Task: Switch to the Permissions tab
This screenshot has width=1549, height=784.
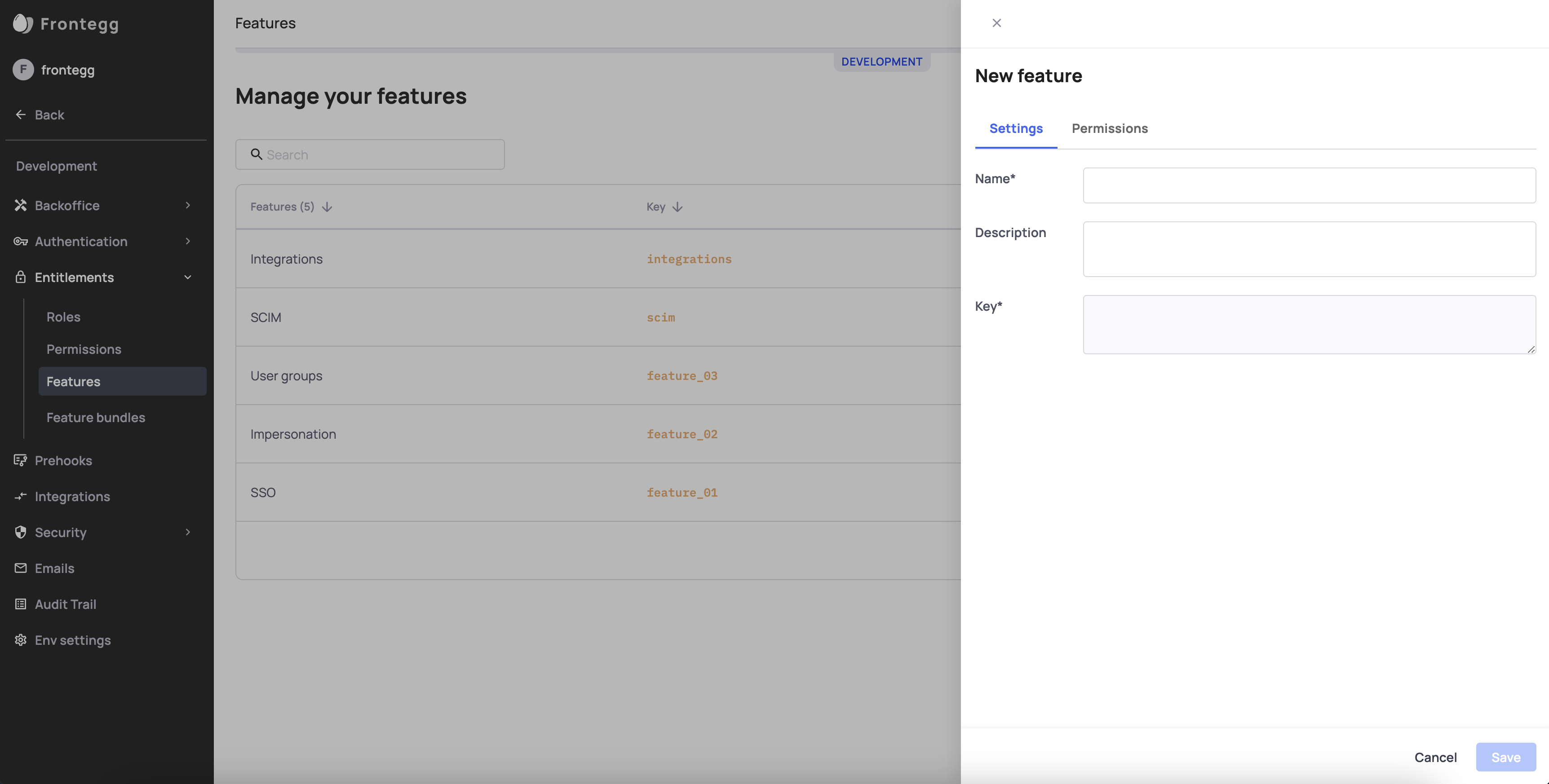Action: coord(1110,129)
